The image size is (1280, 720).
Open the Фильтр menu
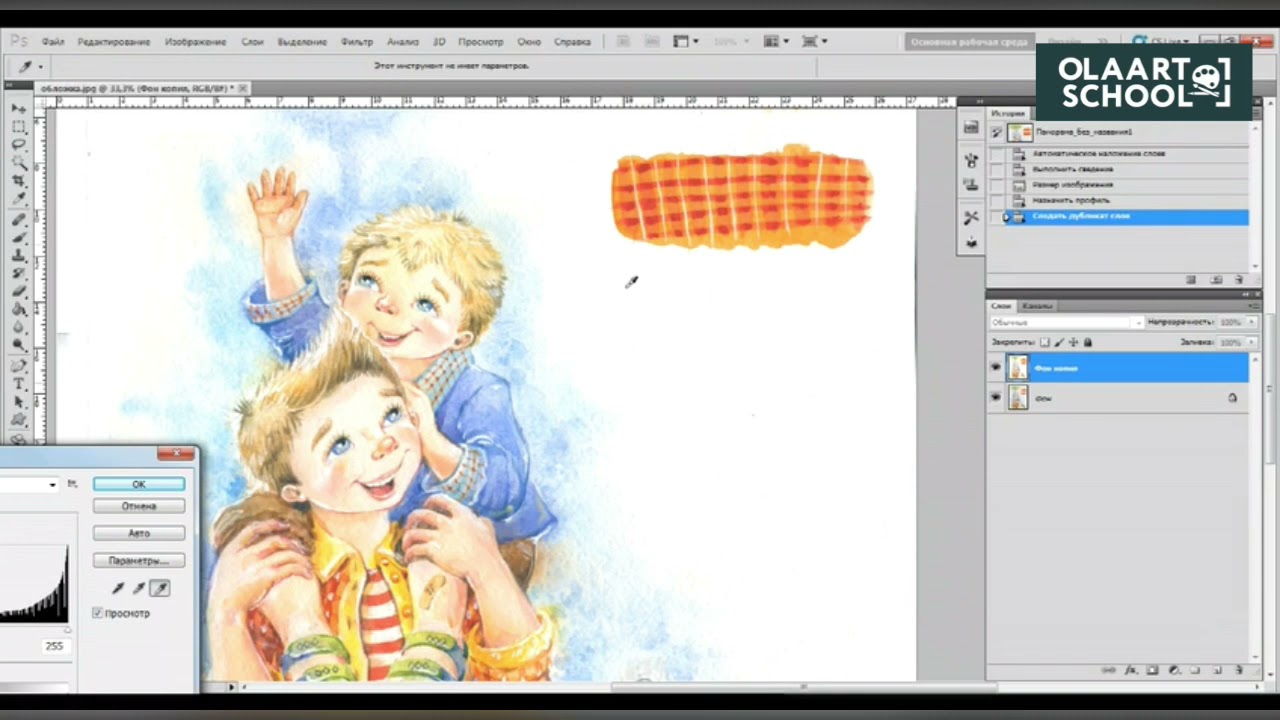click(356, 42)
